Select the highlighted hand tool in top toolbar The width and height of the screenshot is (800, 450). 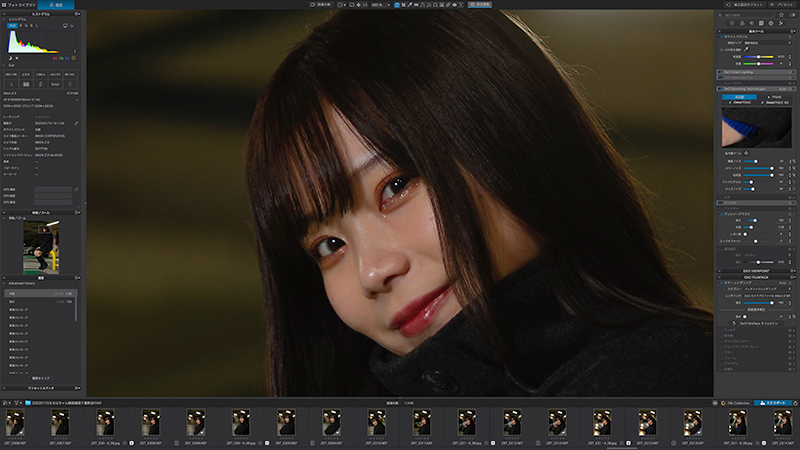397,5
